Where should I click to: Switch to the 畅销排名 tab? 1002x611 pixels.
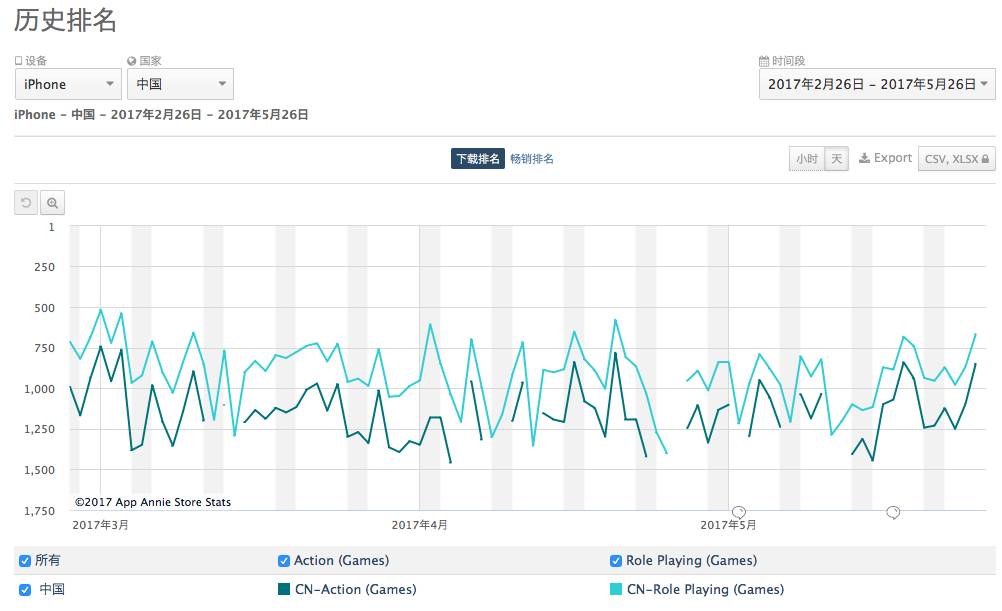(x=532, y=159)
